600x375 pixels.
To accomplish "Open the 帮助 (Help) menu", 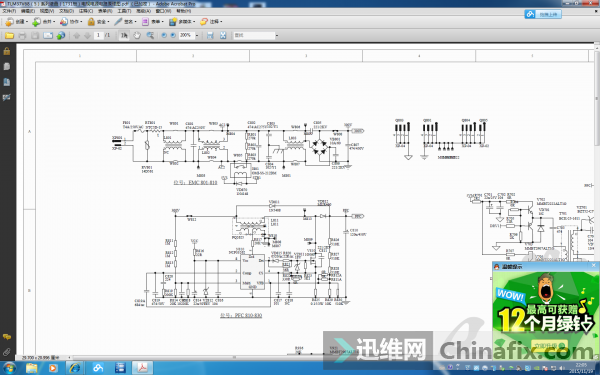I will (x=183, y=11).
